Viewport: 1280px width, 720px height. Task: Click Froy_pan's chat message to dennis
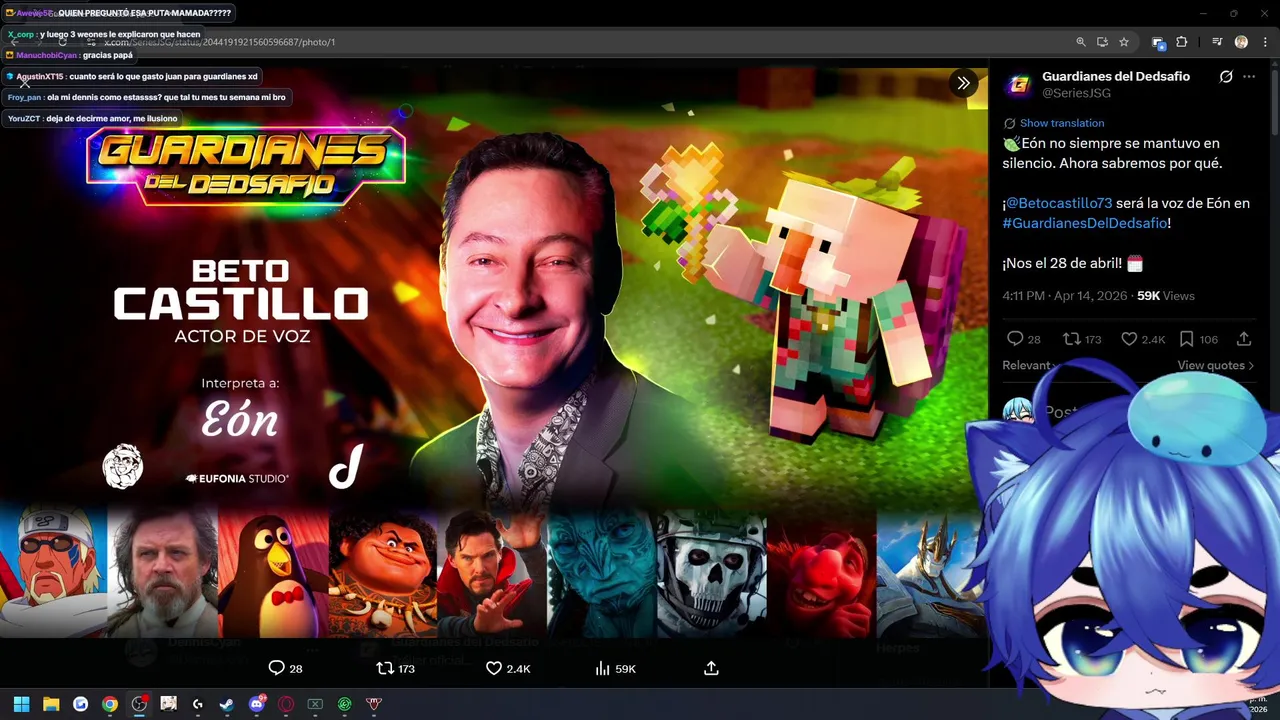147,97
